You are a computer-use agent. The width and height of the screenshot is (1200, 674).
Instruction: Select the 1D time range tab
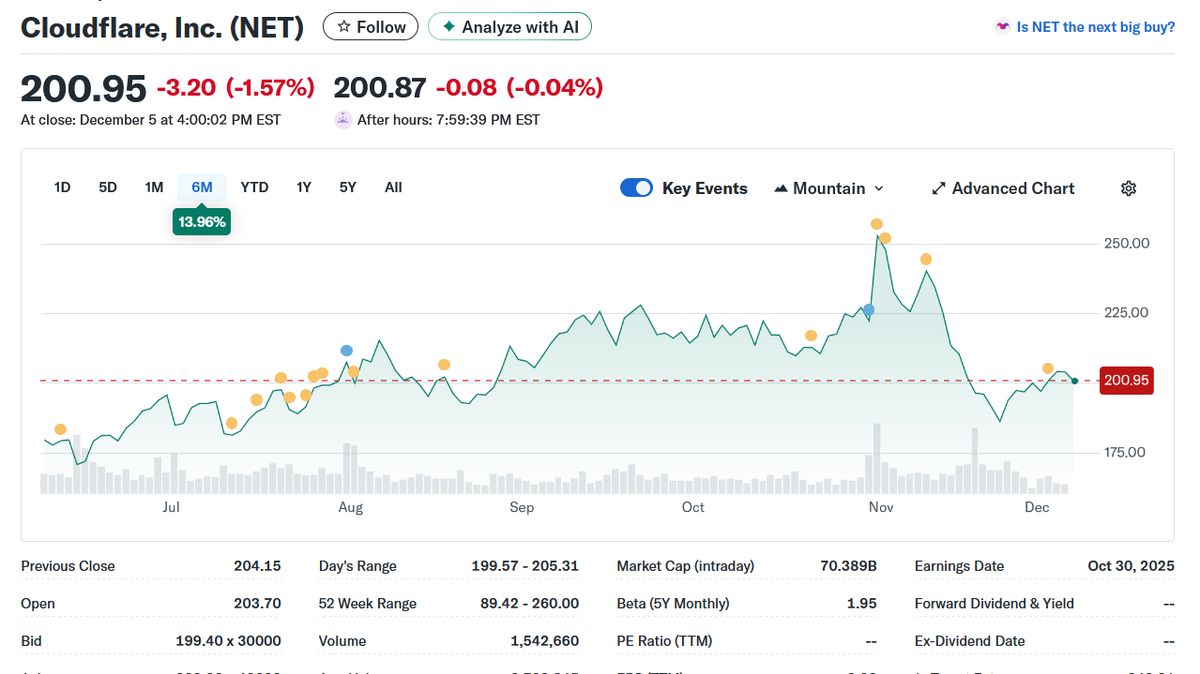(x=62, y=187)
